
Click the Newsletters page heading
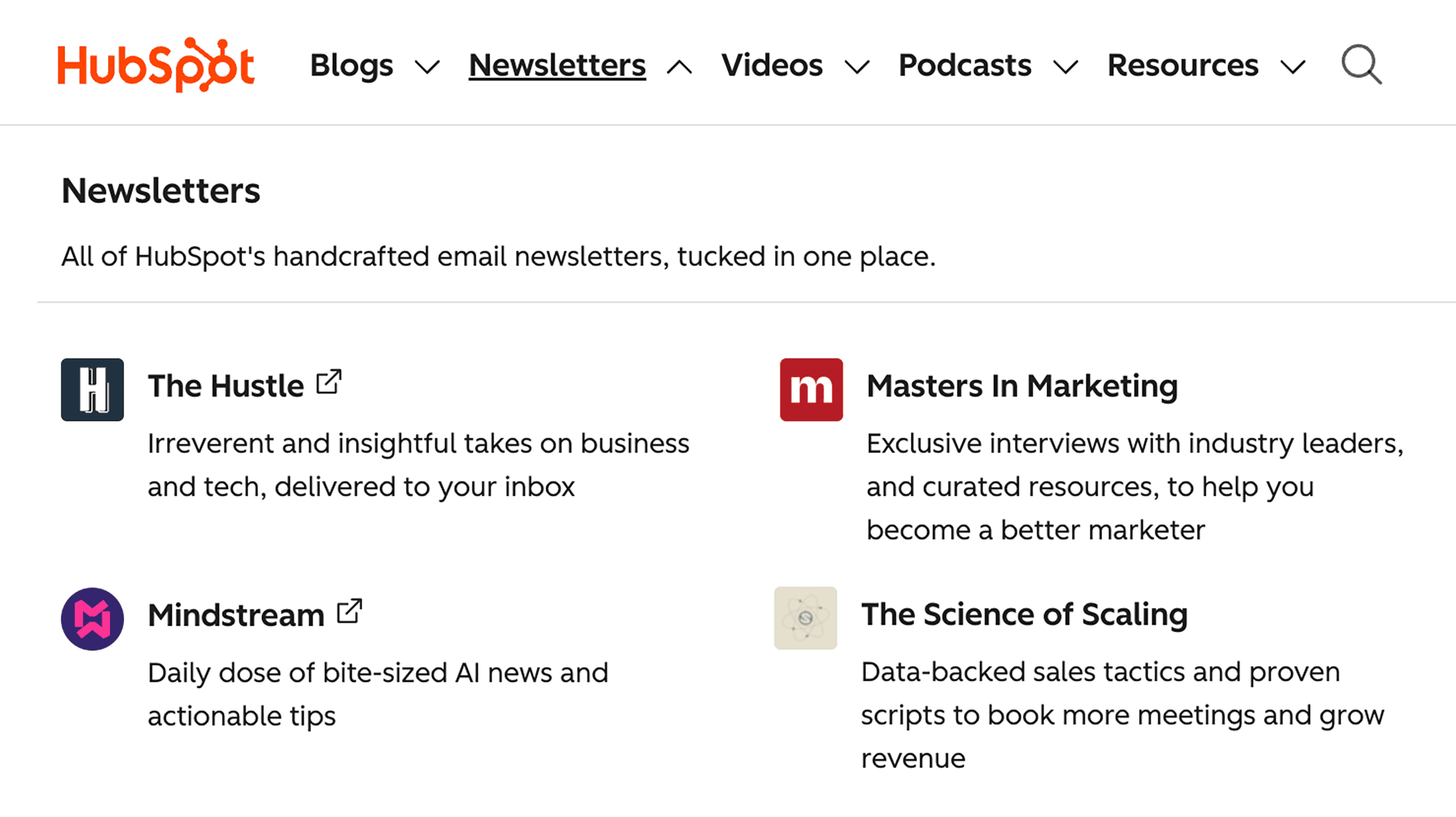160,189
